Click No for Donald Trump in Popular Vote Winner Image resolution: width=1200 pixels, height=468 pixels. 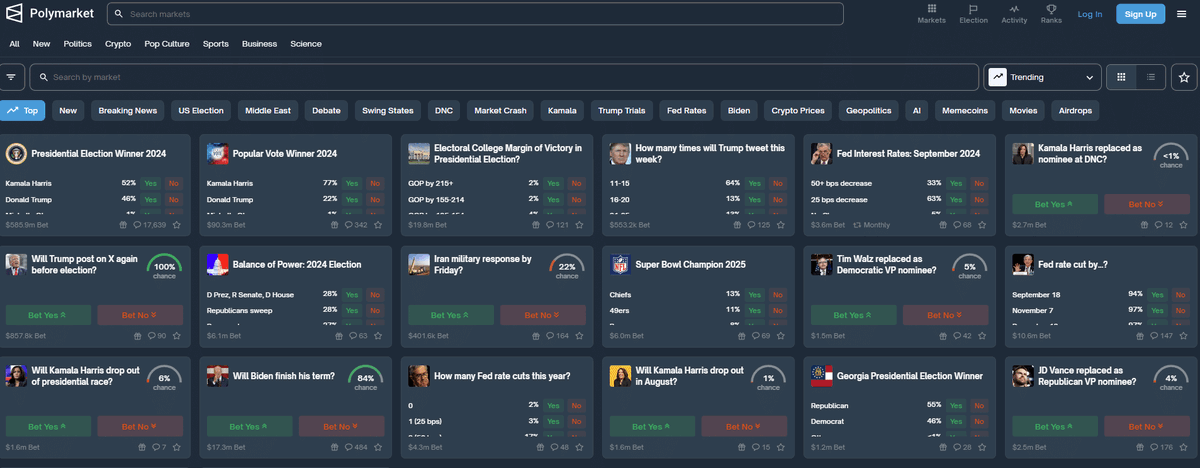point(375,200)
